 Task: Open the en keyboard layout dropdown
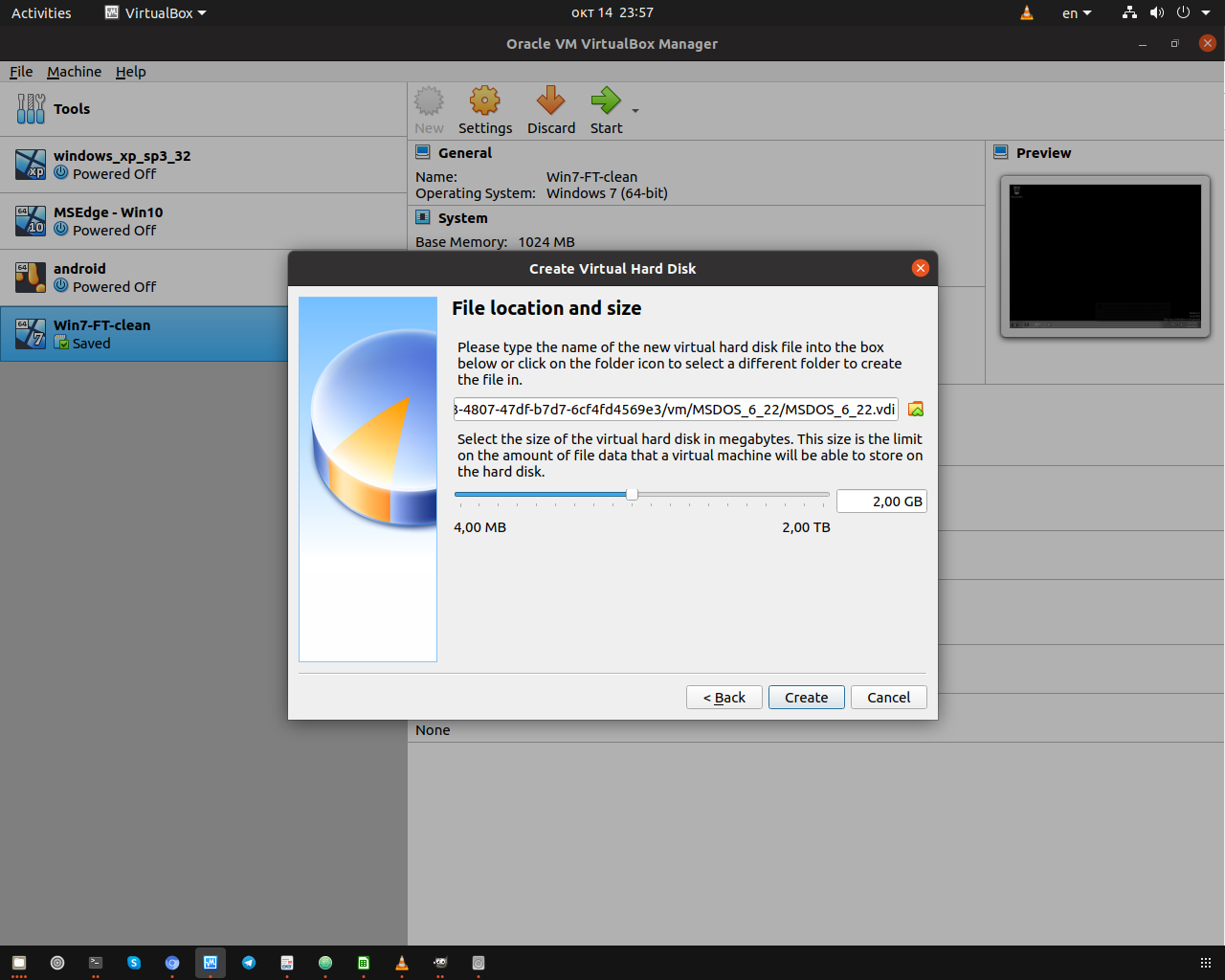pos(1077,12)
